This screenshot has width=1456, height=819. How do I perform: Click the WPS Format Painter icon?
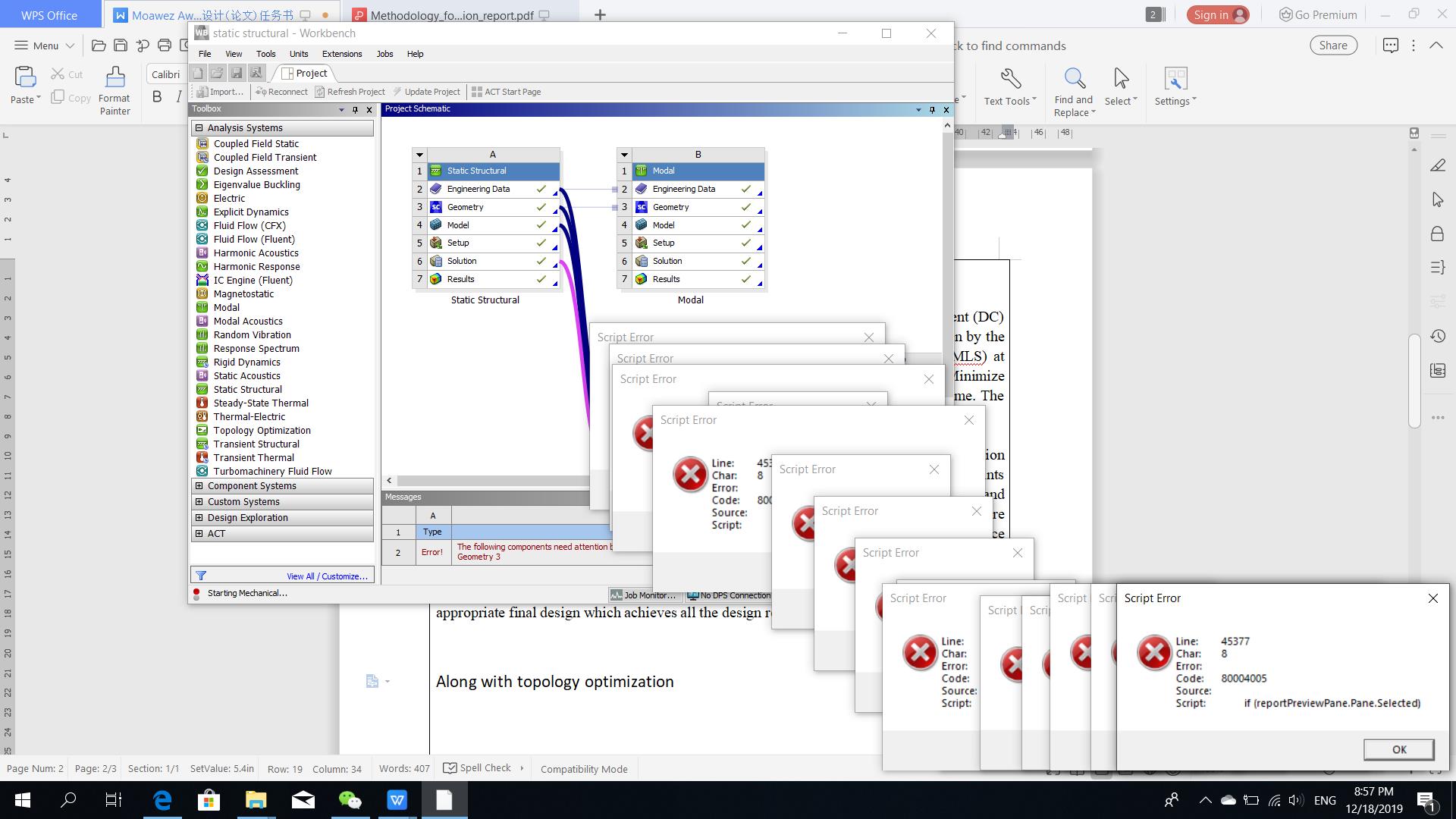tap(115, 77)
